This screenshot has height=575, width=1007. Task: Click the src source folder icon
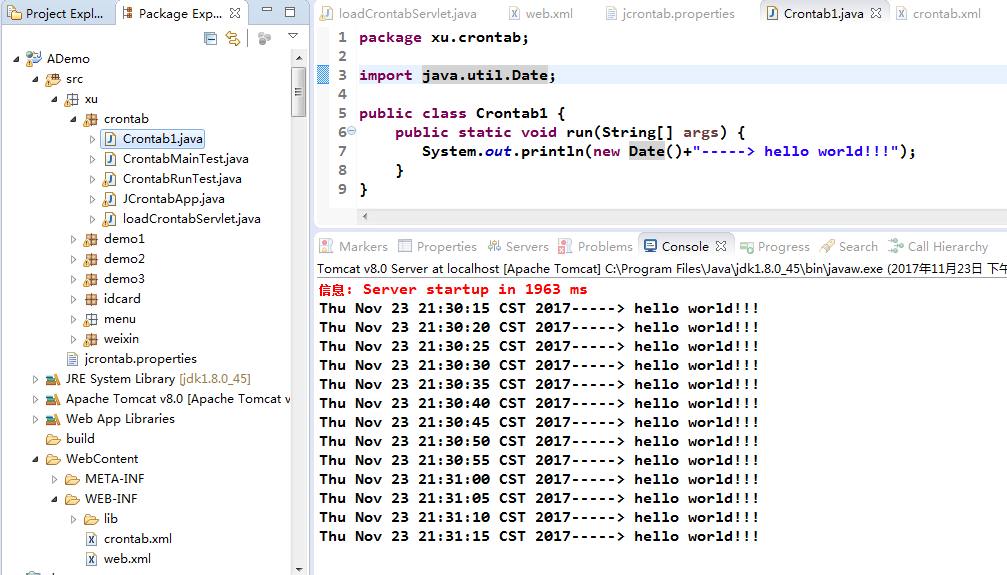point(53,79)
